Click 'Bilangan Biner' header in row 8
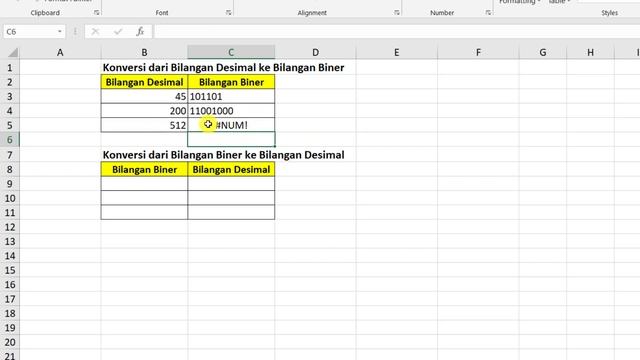Screen dimensions: 640x360 click(144, 169)
